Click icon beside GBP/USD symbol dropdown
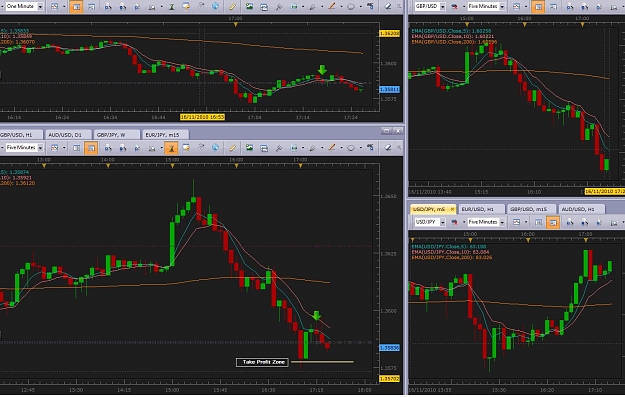Screen dimensions: 625x397 pyautogui.click(x=454, y=7)
